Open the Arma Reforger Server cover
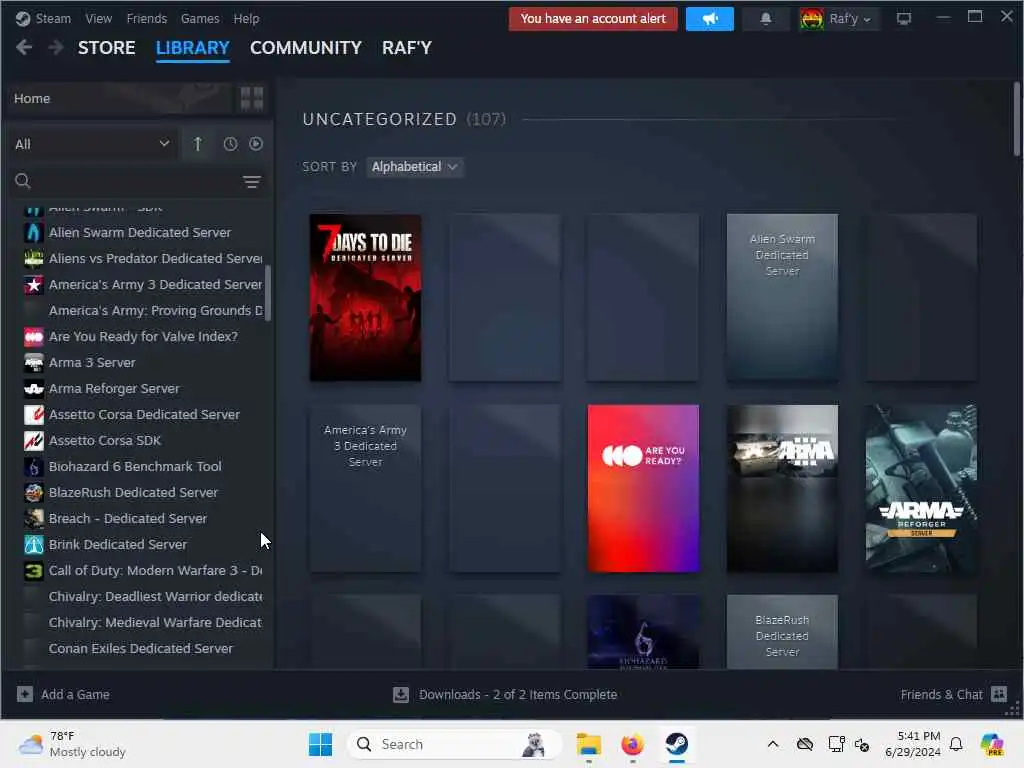The image size is (1024, 768). coord(921,488)
